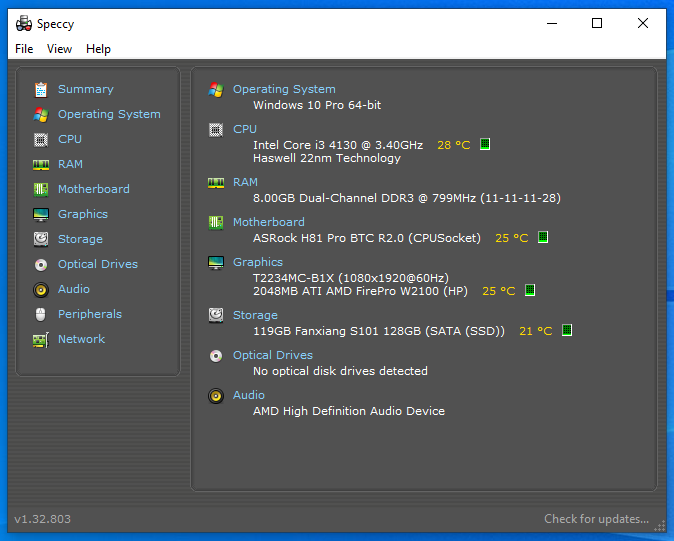This screenshot has height=541, width=674.
Task: Click the 119GB Fanxiang S101 128GB text
Action: point(379,331)
